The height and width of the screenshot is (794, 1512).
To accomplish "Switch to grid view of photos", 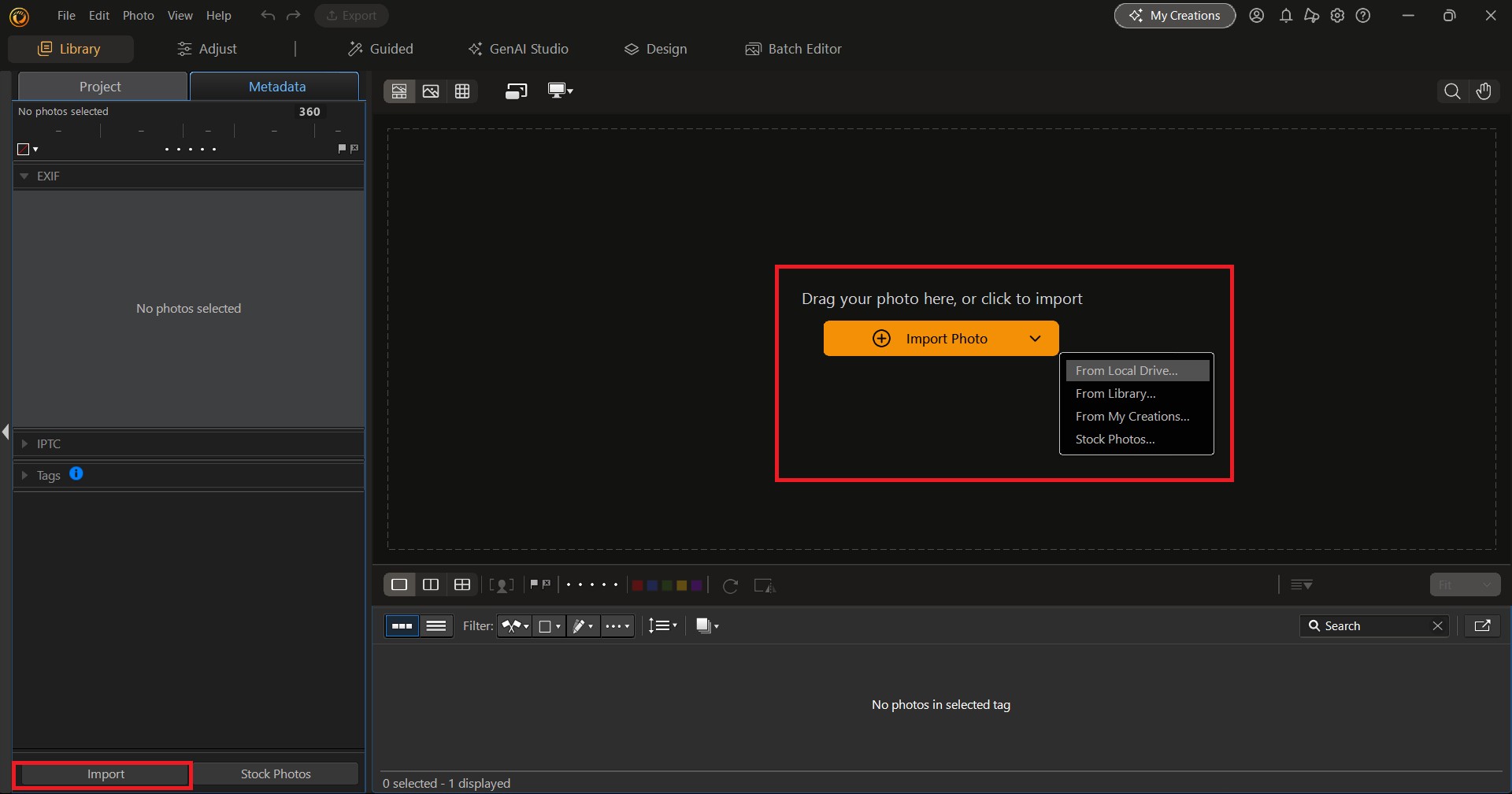I will click(x=463, y=91).
